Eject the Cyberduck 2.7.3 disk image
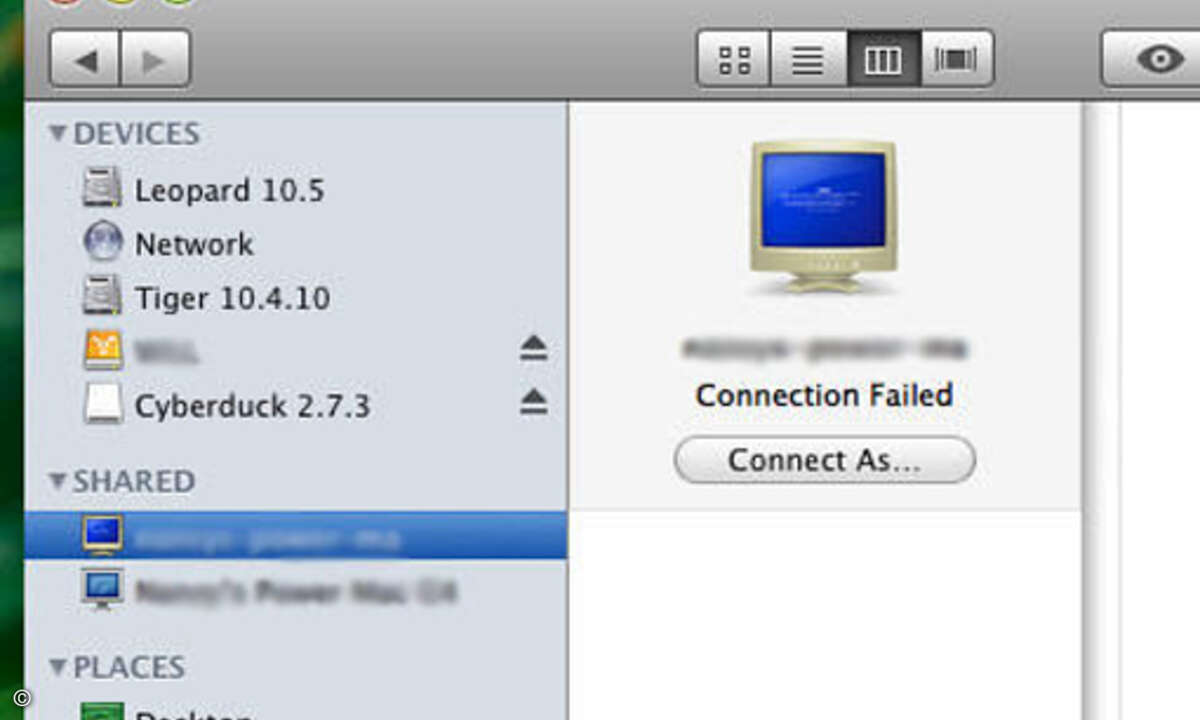 [534, 402]
